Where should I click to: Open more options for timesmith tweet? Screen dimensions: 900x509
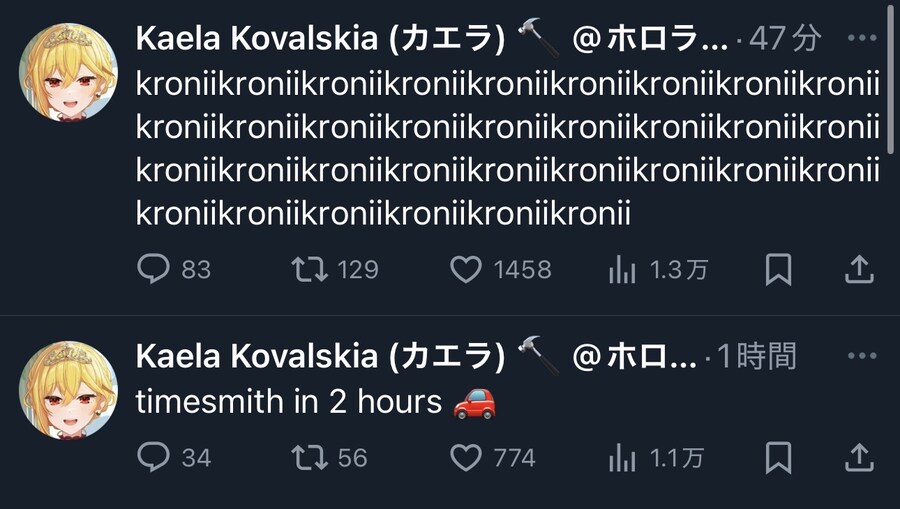point(861,355)
